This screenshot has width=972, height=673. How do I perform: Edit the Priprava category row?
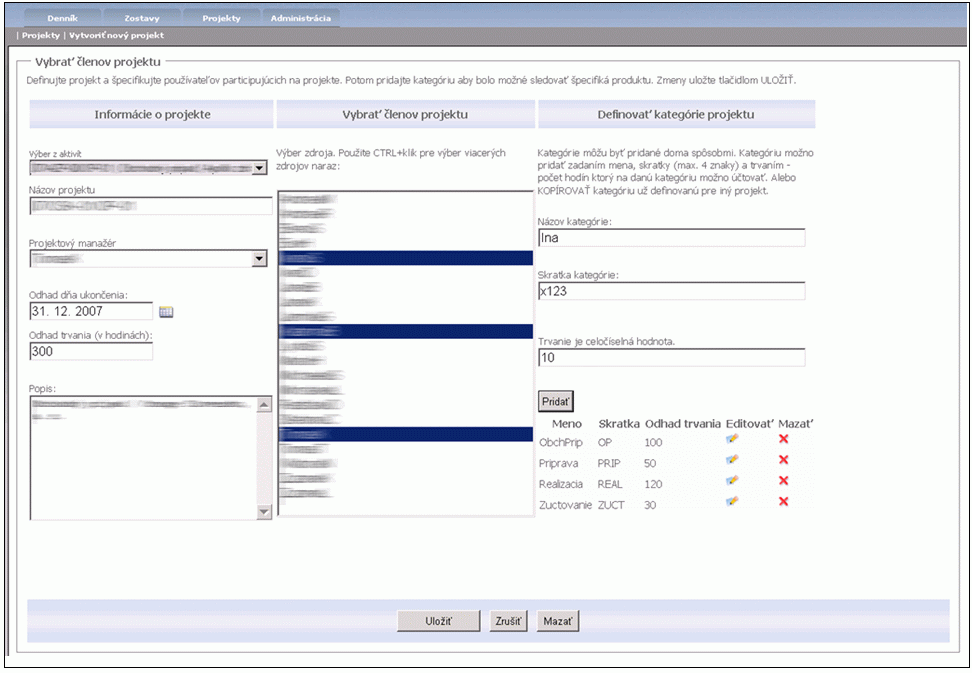(x=732, y=459)
